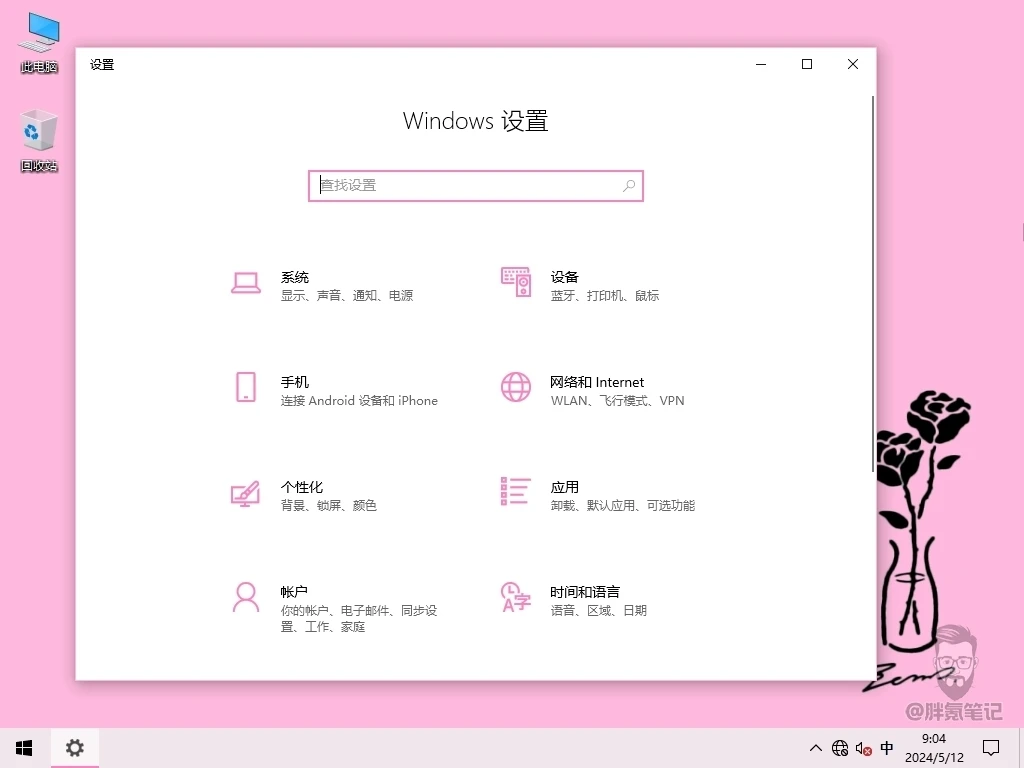Click the Windows 设置 heading
Viewport: 1024px width, 768px height.
click(x=475, y=121)
